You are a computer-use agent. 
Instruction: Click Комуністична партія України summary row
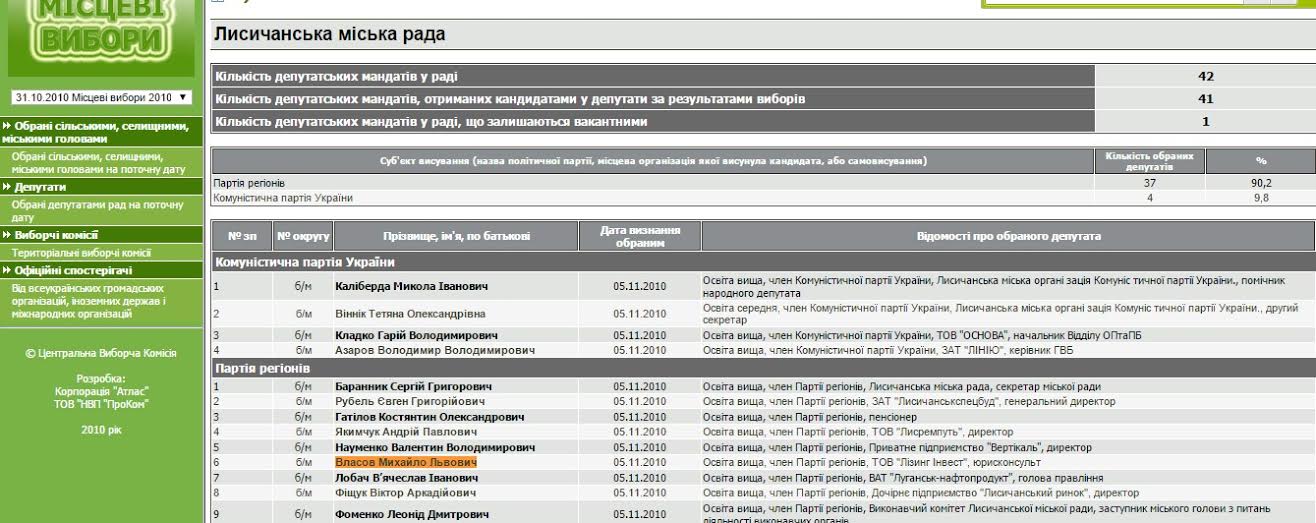click(x=283, y=198)
